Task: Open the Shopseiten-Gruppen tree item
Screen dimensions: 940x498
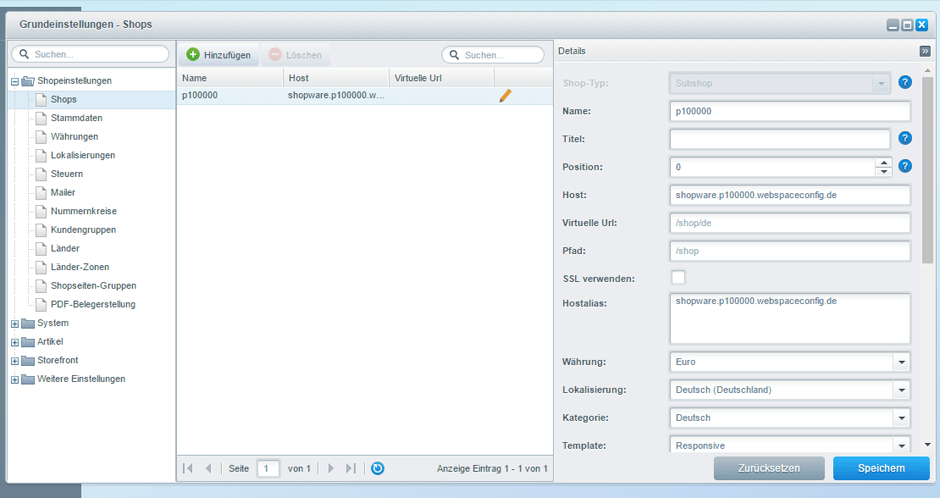Action: click(93, 285)
